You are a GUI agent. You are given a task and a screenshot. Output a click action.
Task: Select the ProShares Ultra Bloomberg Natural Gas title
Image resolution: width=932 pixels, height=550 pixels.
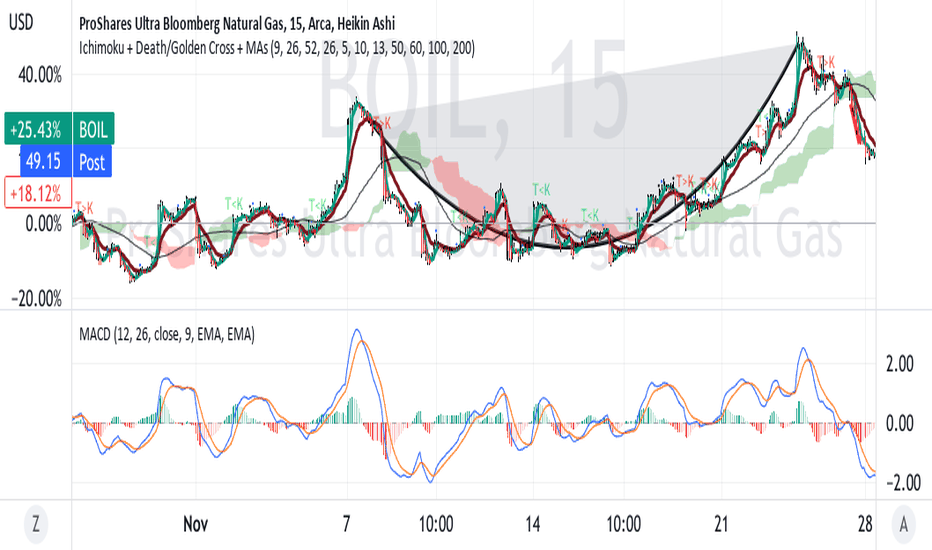click(x=237, y=24)
